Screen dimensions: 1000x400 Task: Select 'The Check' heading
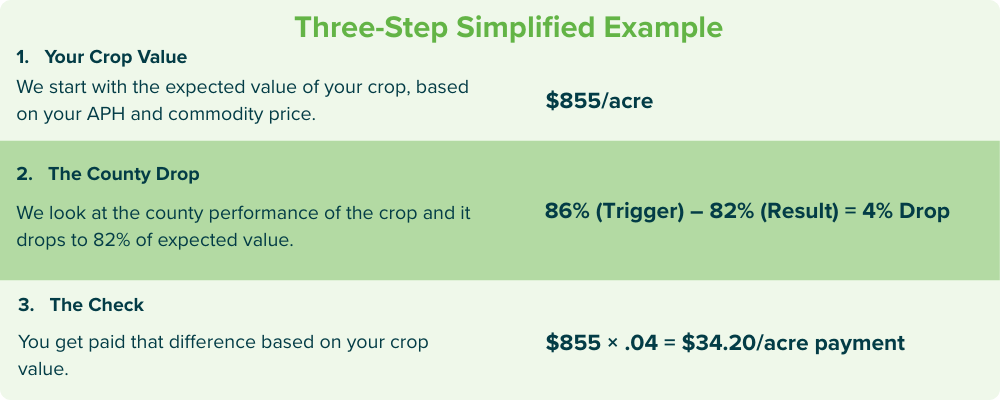tap(97, 305)
